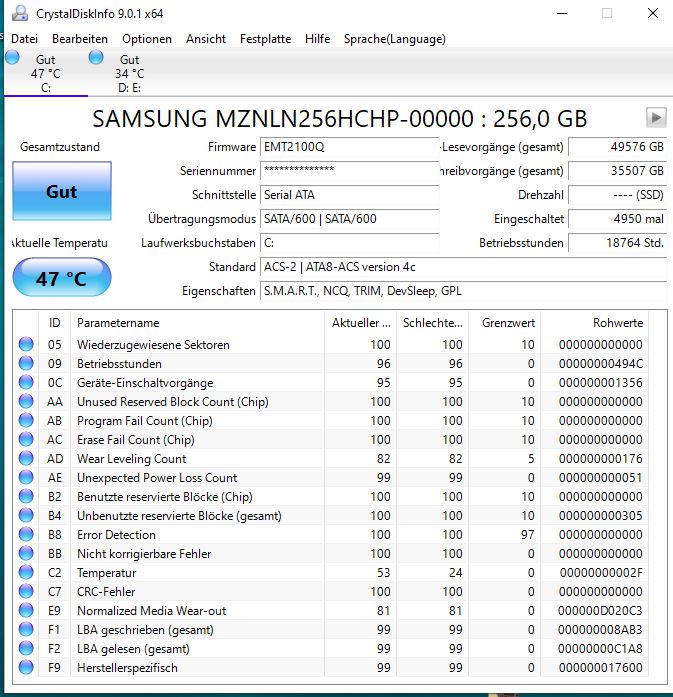The width and height of the screenshot is (673, 697).
Task: Click the Schreibvorgänge value 35507 GB
Action: (617, 171)
